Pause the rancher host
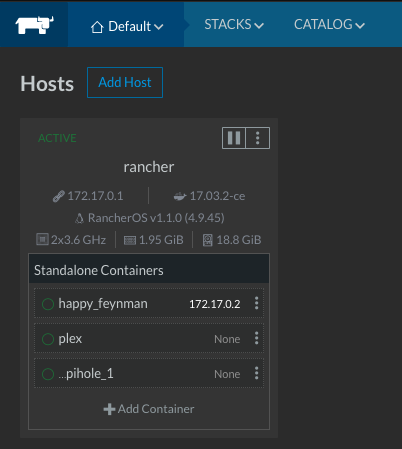The width and height of the screenshot is (402, 449). 234,138
